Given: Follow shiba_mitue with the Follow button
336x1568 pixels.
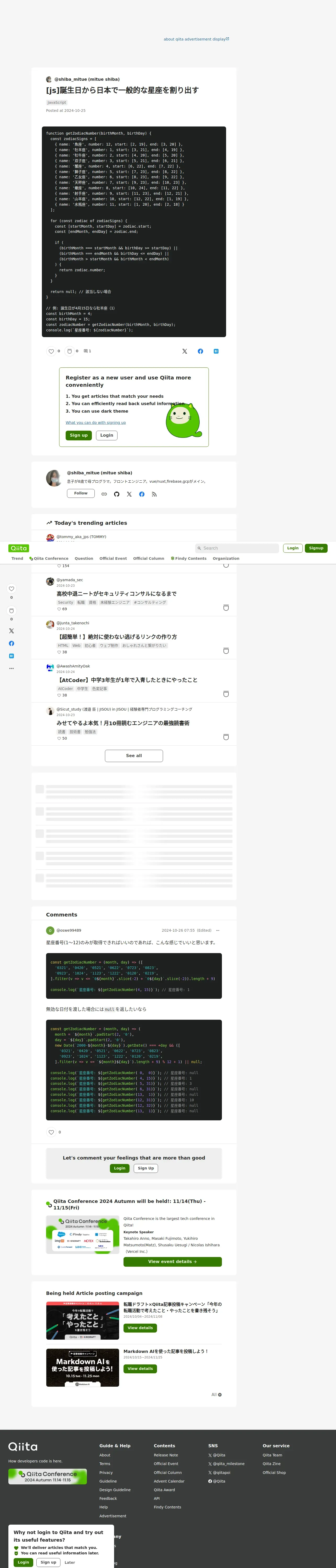Looking at the screenshot, I should pos(81,493).
